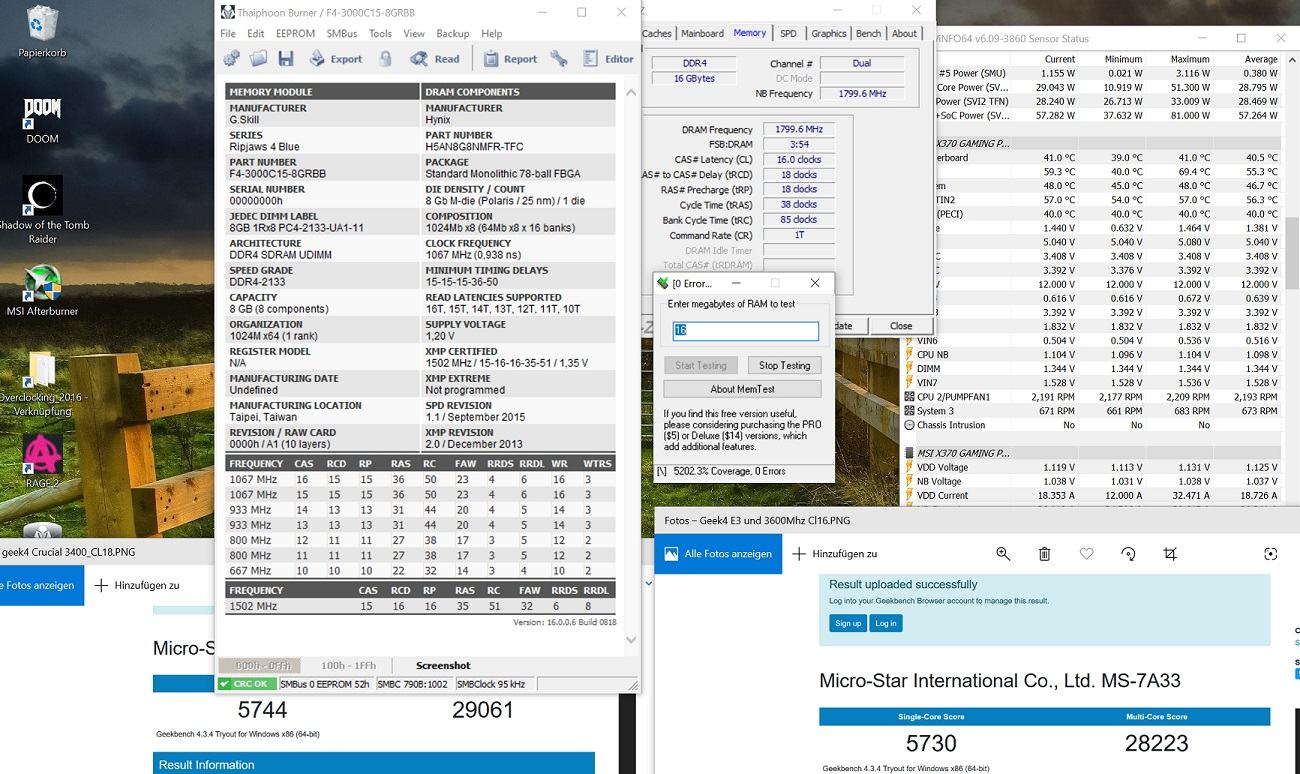Screen dimensions: 1300x774
Task: Click Hinzufügen zu in right Fotos window
Action: (x=835, y=554)
